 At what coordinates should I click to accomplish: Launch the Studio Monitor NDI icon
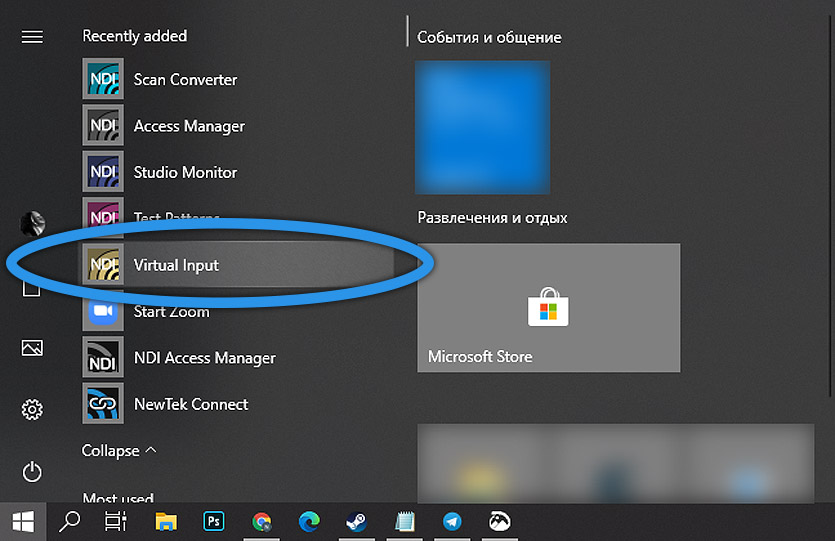(103, 171)
